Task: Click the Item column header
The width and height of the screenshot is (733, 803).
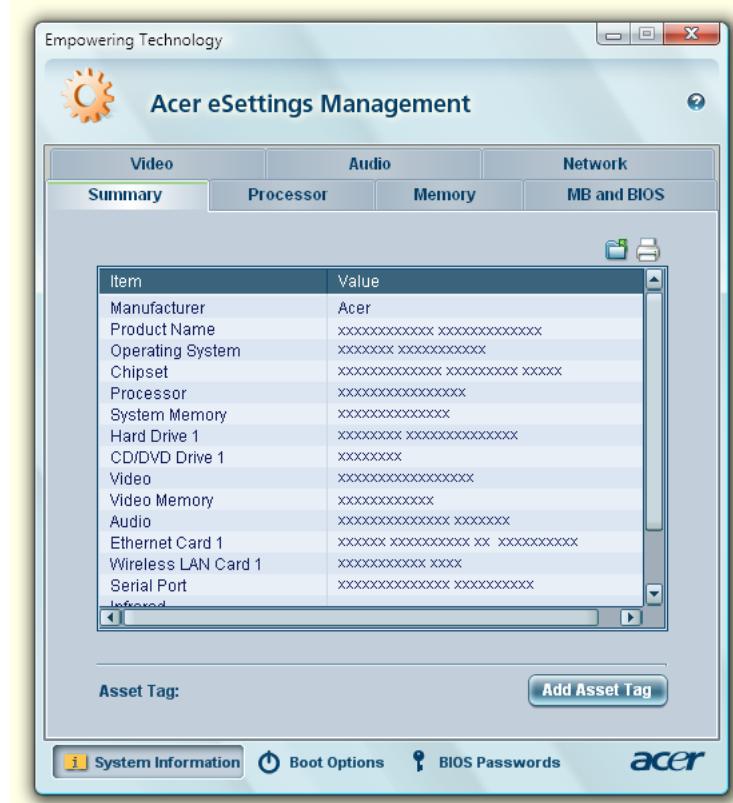Action: [213, 281]
